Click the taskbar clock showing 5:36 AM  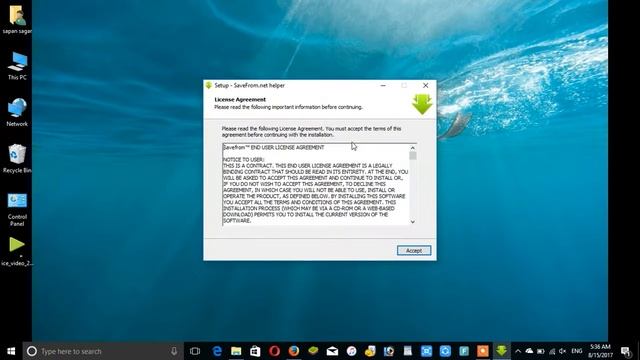click(600, 351)
